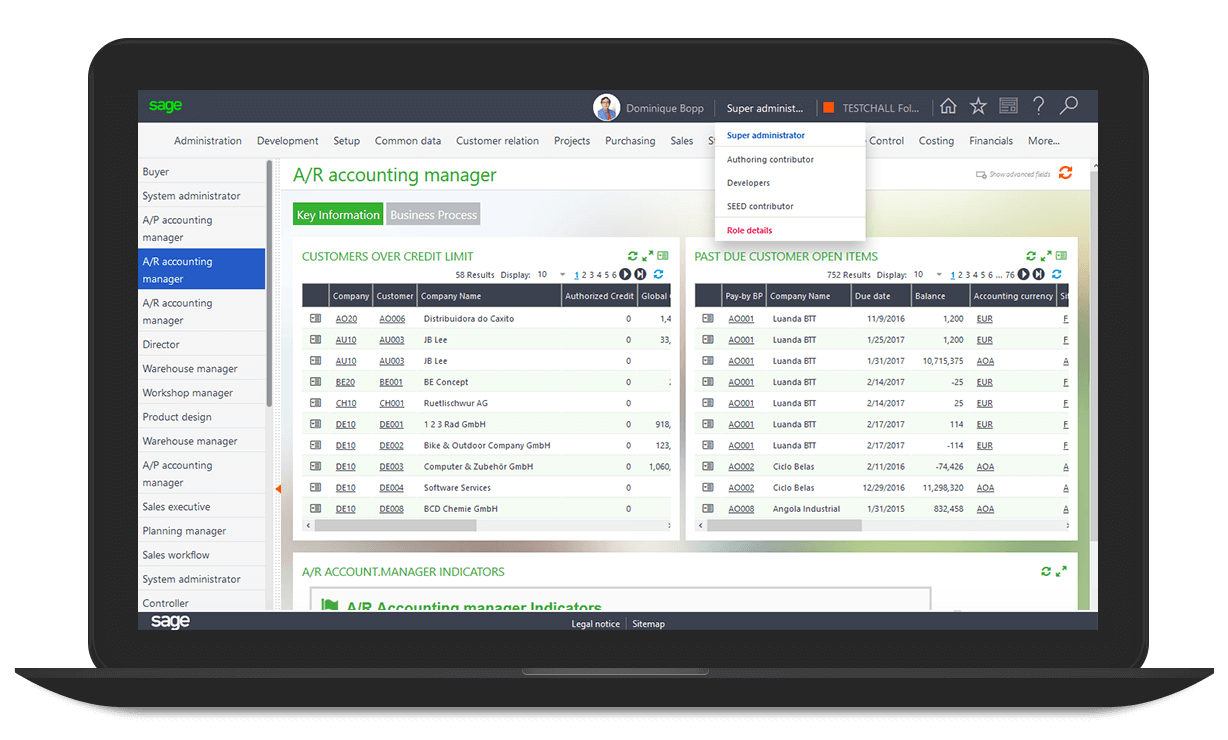Open row detail icon for Angola Industrial

pos(708,509)
